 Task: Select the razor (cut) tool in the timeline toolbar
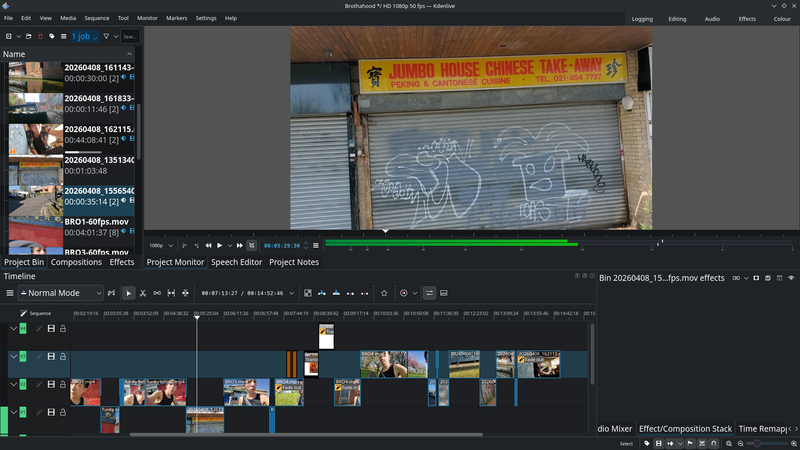[143, 293]
